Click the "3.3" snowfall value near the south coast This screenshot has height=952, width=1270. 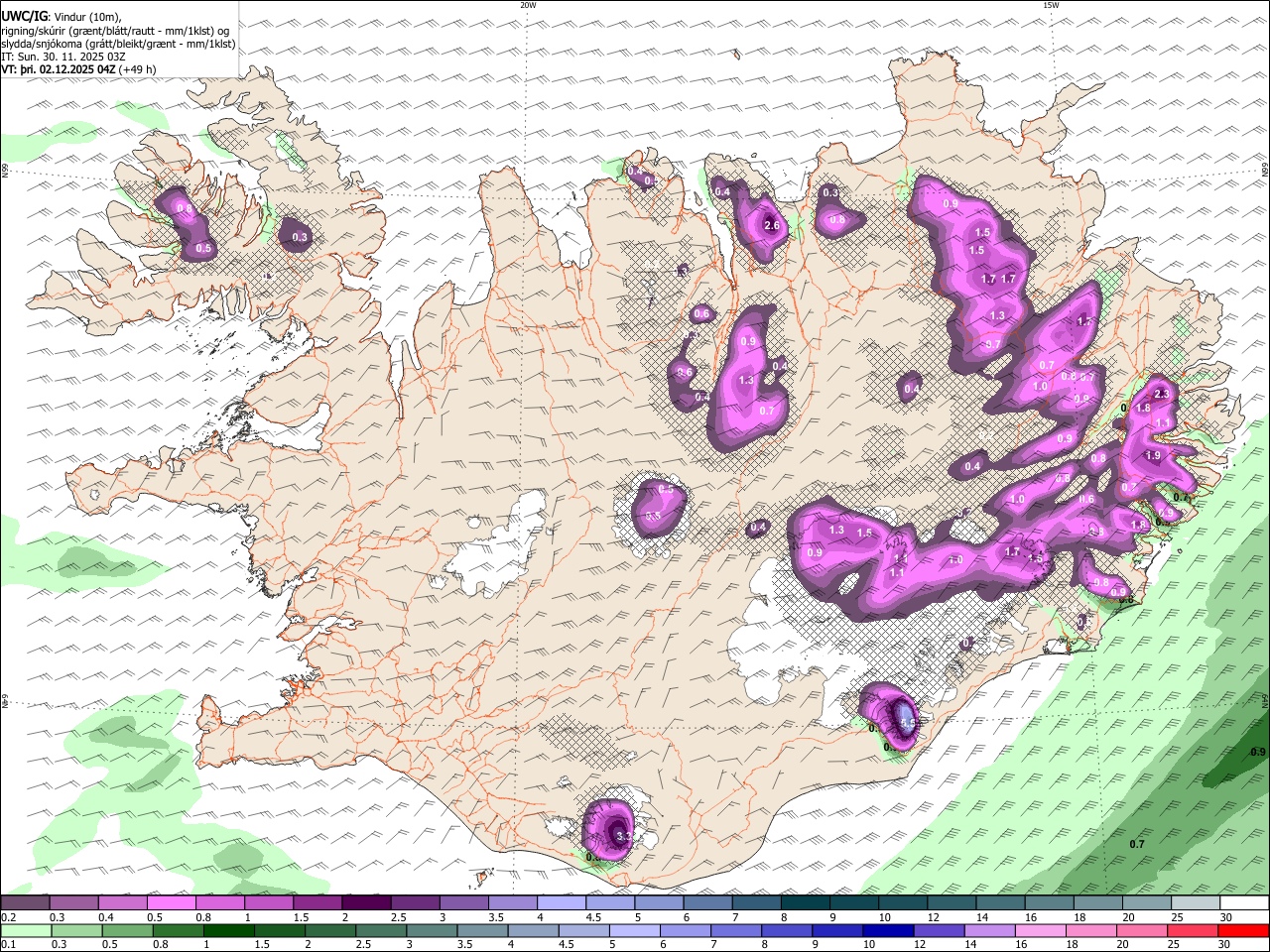point(623,837)
